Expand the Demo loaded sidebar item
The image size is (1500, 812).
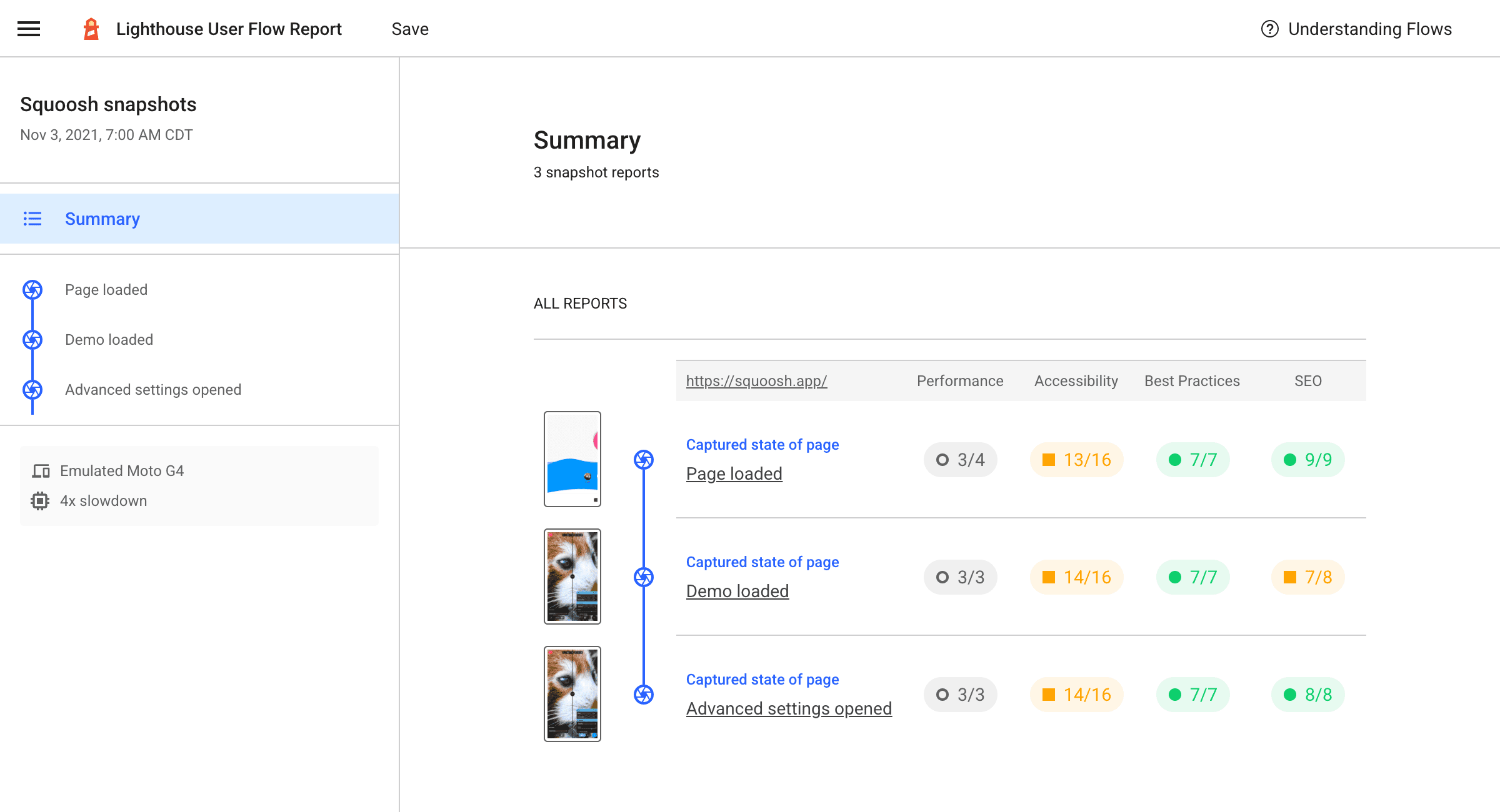108,339
